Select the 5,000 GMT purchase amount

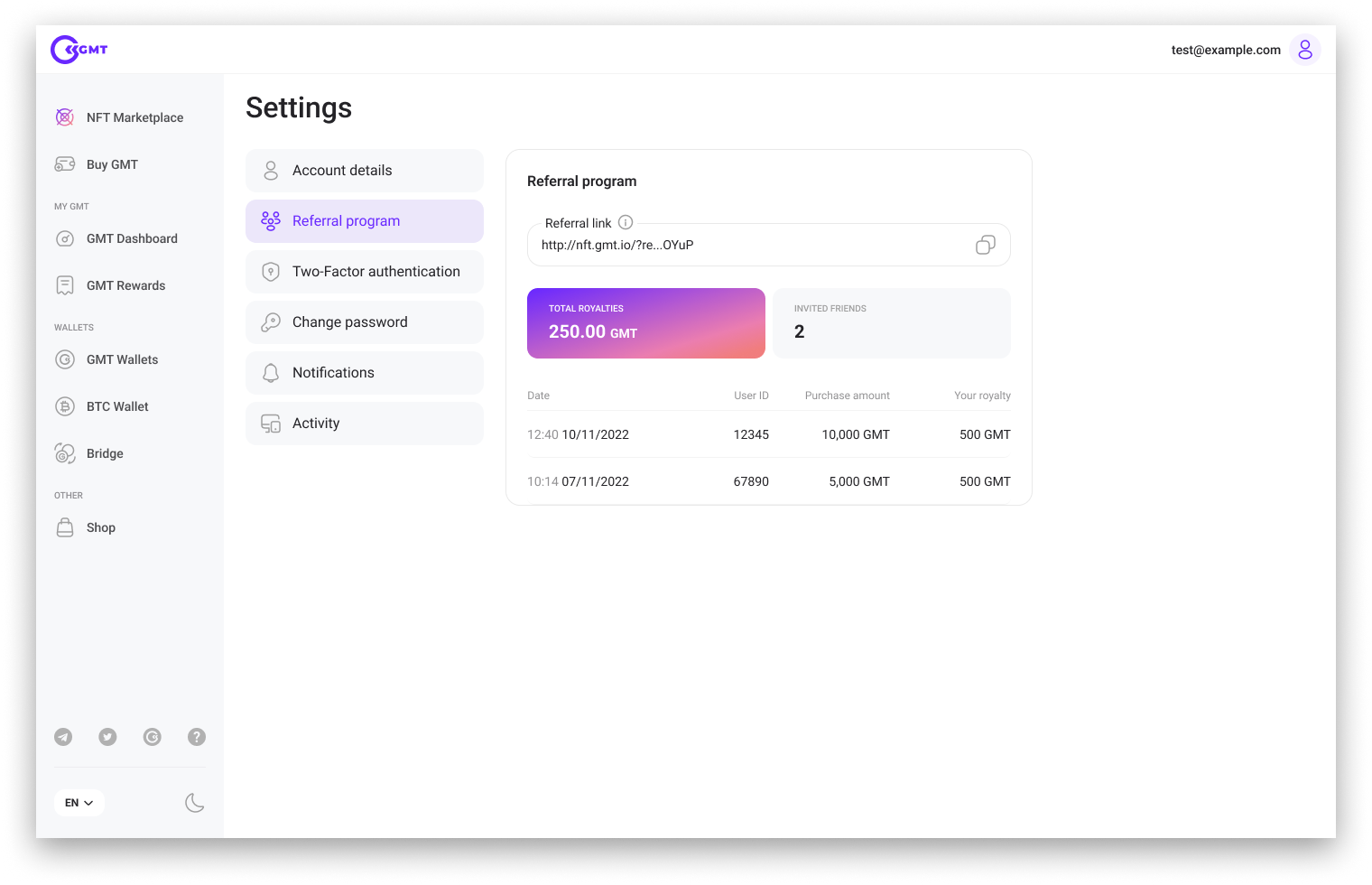(x=859, y=481)
